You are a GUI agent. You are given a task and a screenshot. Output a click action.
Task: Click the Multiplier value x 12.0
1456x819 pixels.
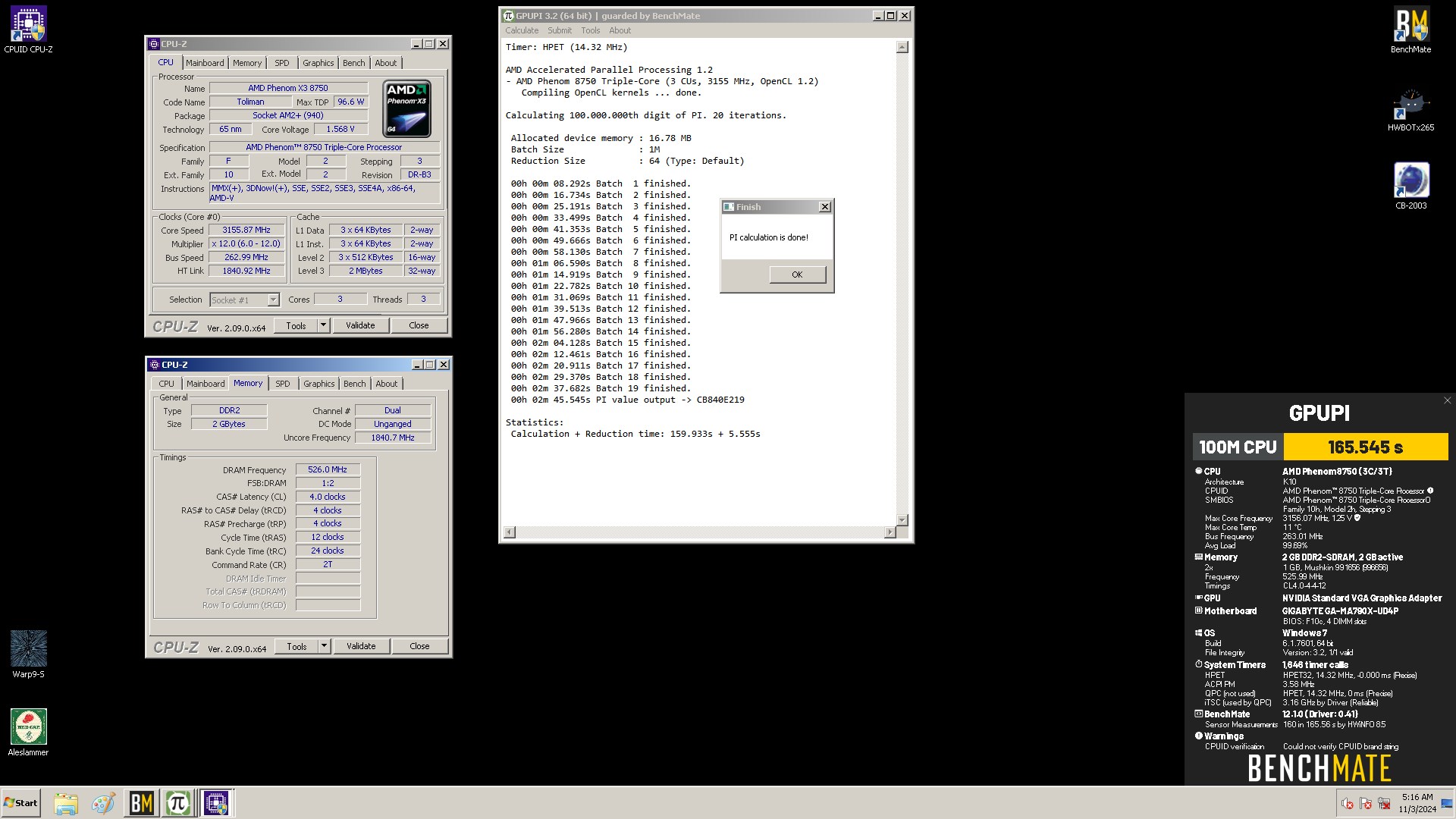246,243
